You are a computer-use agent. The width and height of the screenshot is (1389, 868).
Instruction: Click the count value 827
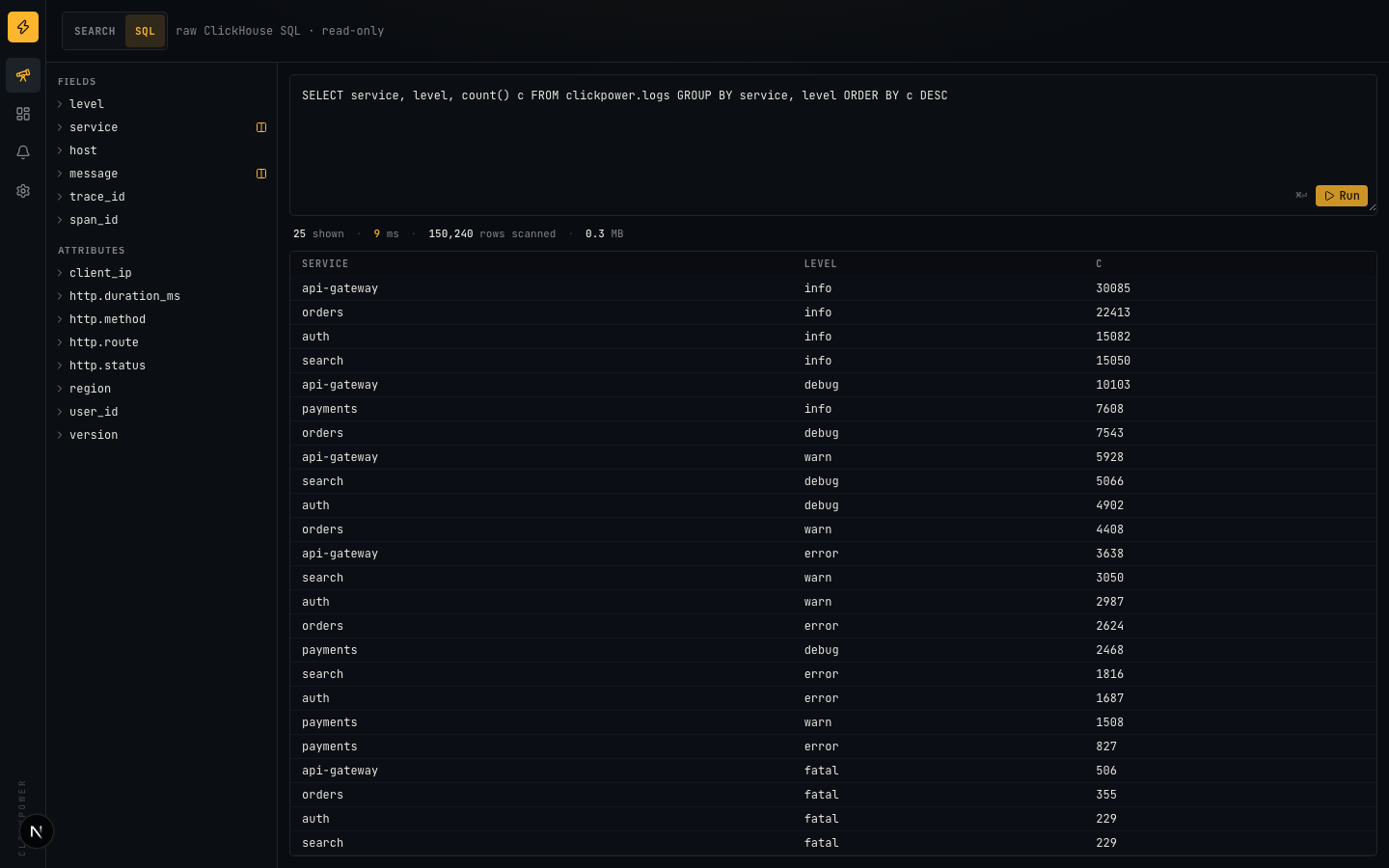click(1106, 746)
